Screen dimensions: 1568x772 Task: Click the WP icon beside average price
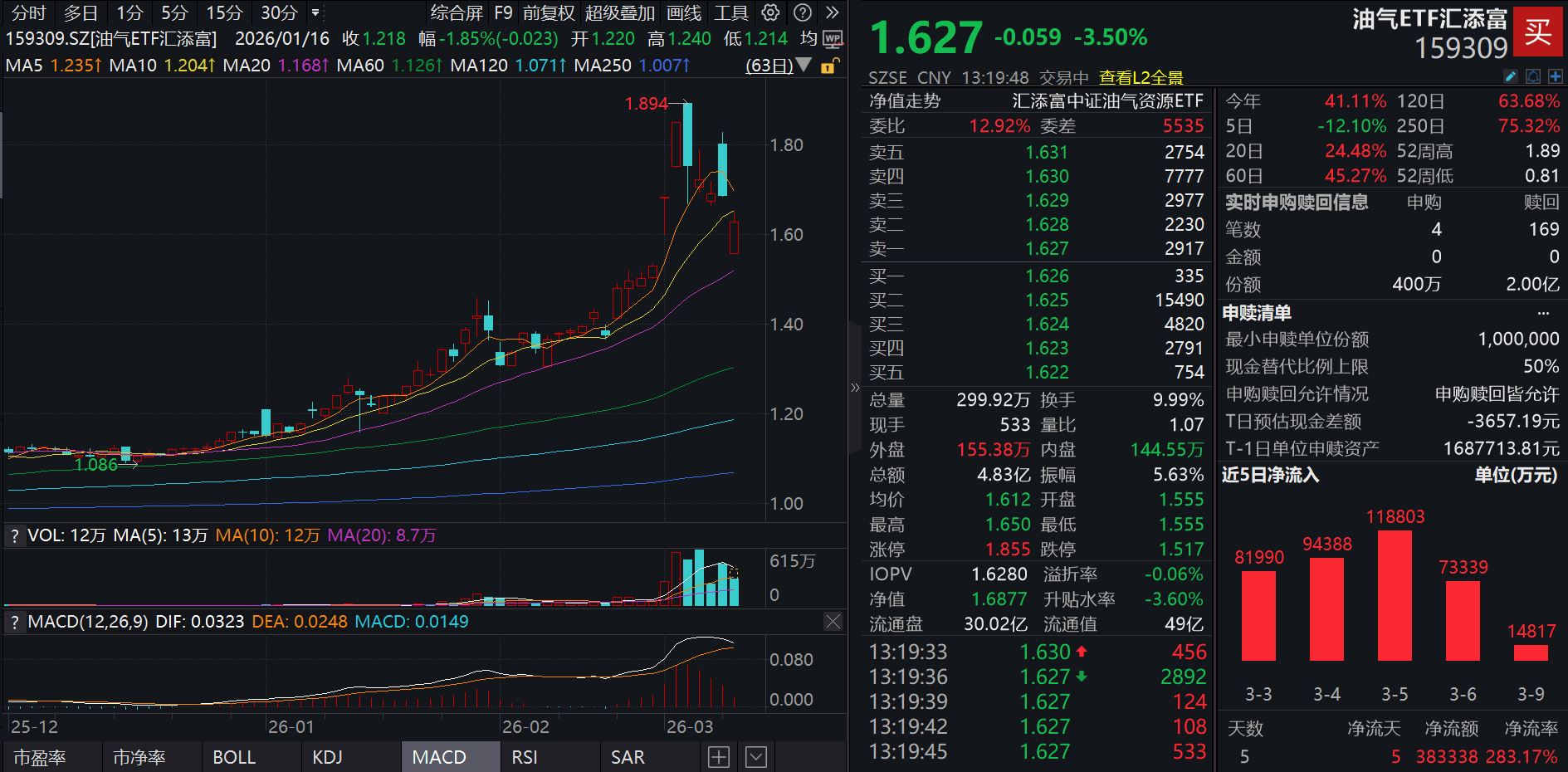833,39
